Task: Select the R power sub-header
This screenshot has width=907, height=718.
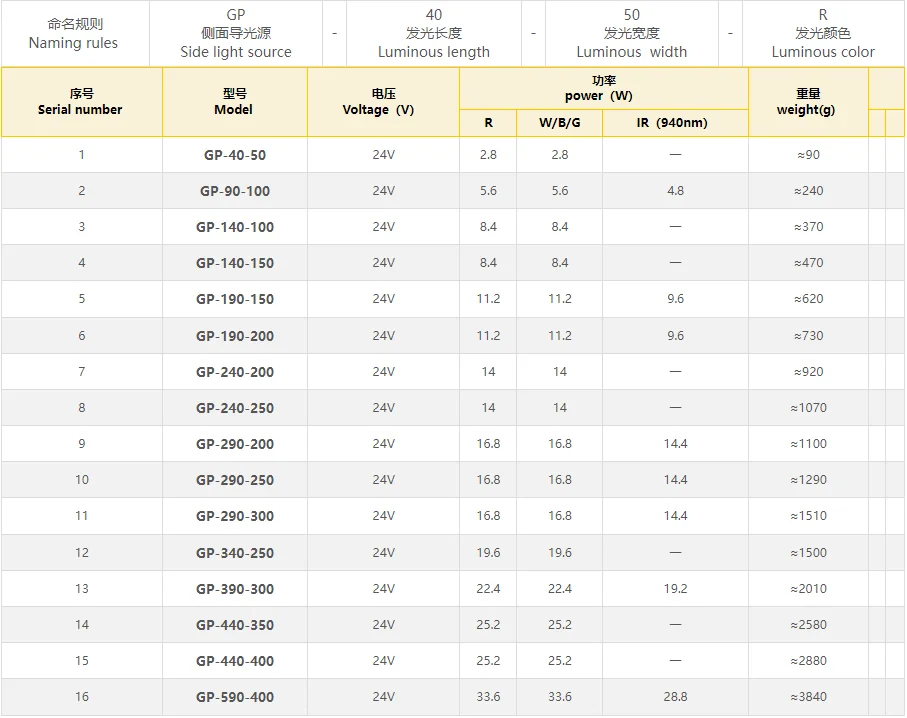Action: [x=488, y=123]
